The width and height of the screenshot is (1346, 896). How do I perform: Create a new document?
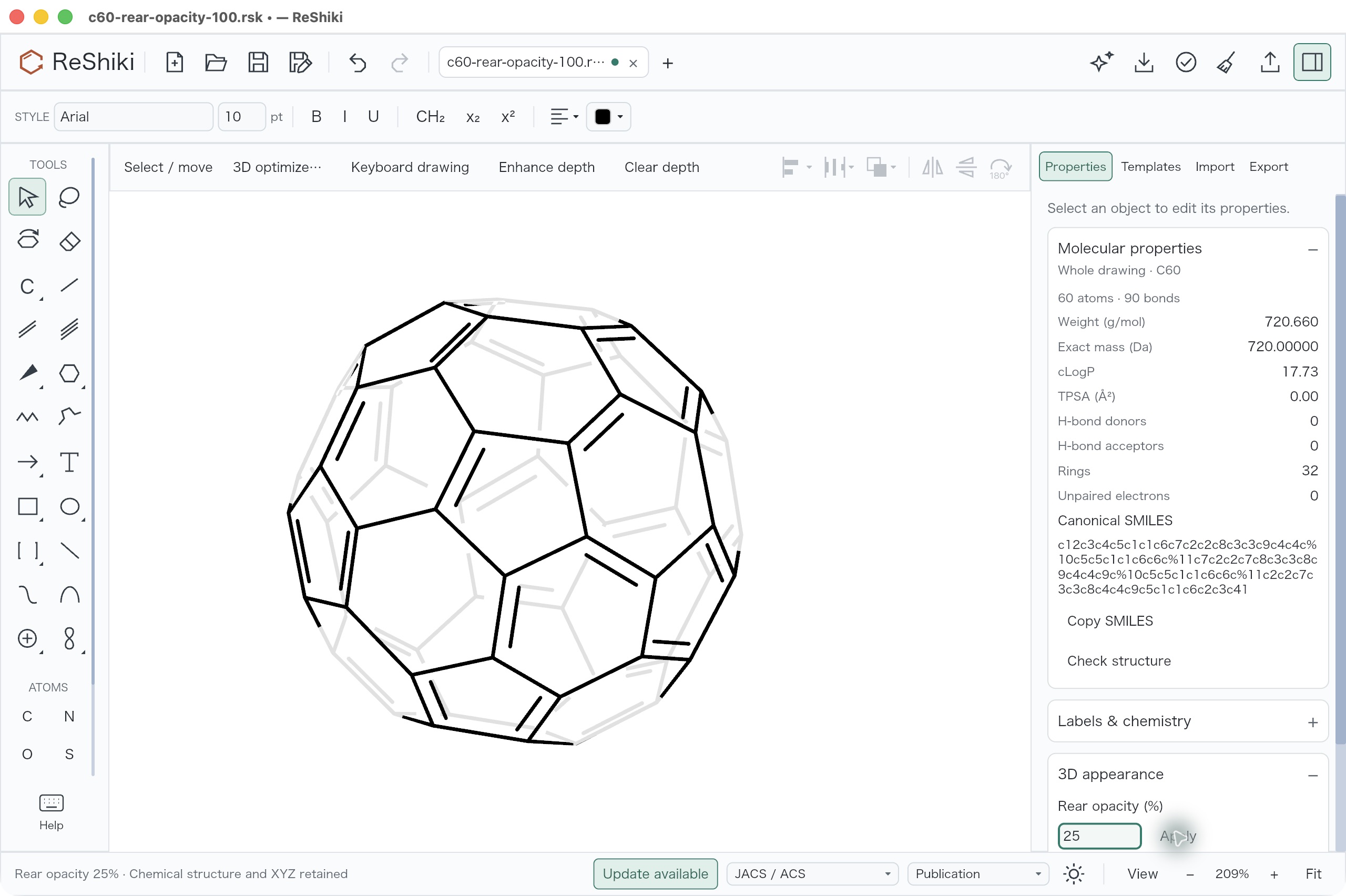174,62
